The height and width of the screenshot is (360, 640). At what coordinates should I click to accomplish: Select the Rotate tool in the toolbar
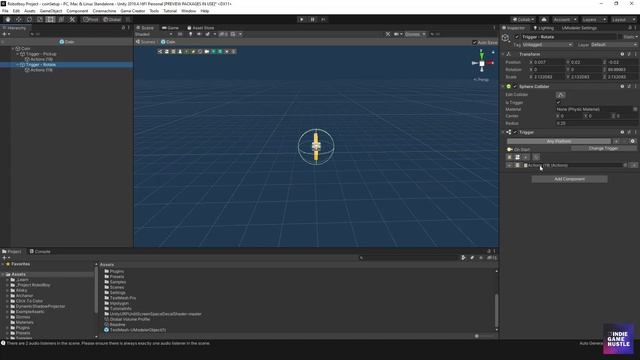tap(29, 20)
